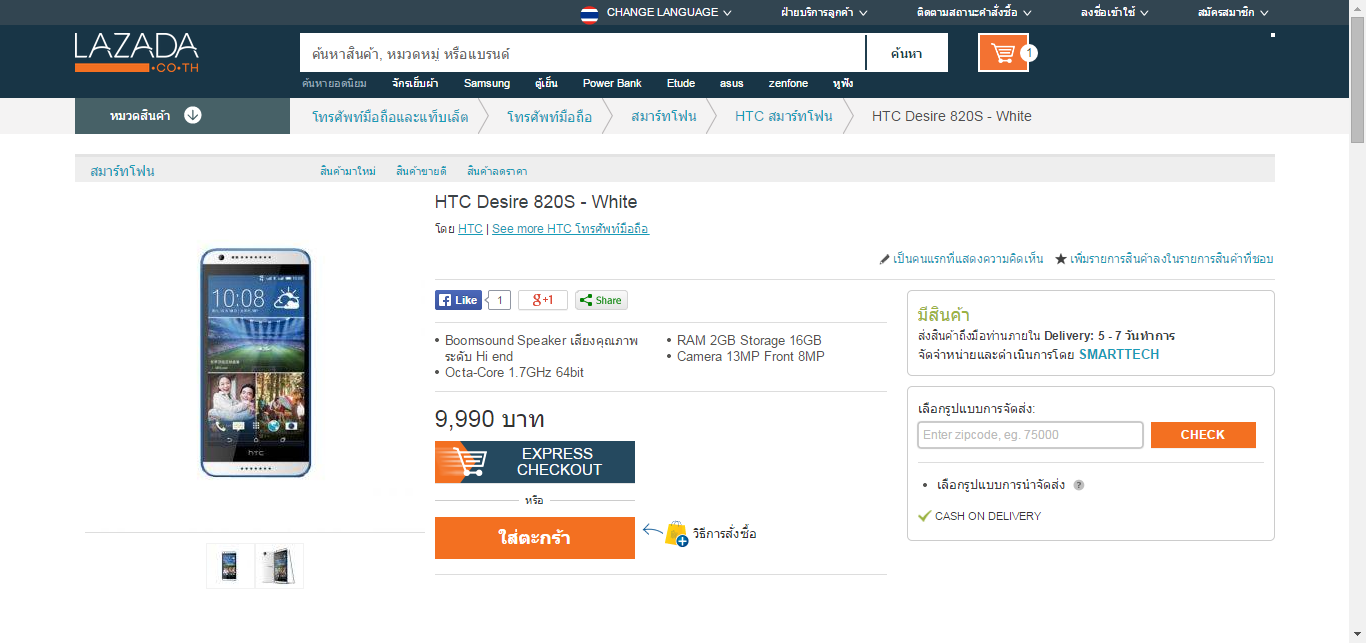Click the green Share button
Image resolution: width=1366 pixels, height=643 pixels.
601,300
